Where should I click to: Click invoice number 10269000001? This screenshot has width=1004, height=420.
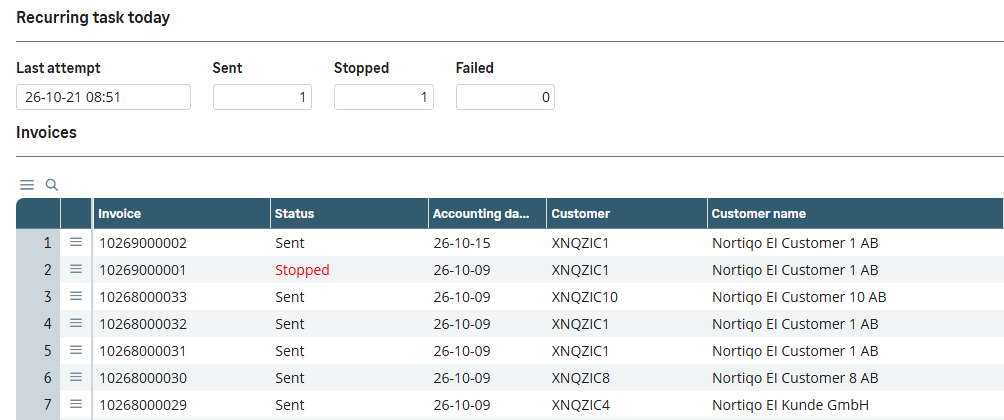pyautogui.click(x=143, y=270)
